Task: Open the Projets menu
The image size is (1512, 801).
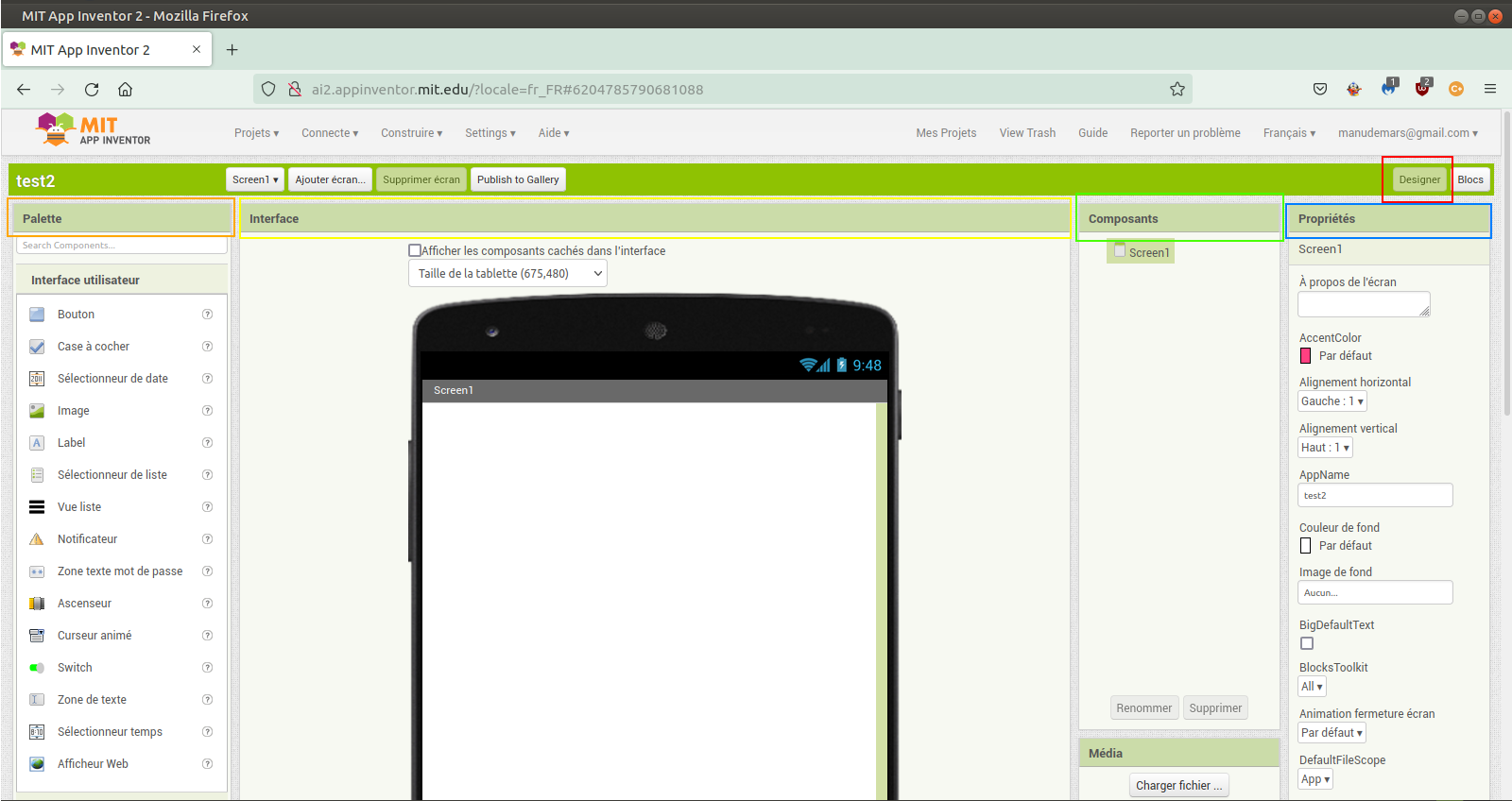Action: pos(257,133)
